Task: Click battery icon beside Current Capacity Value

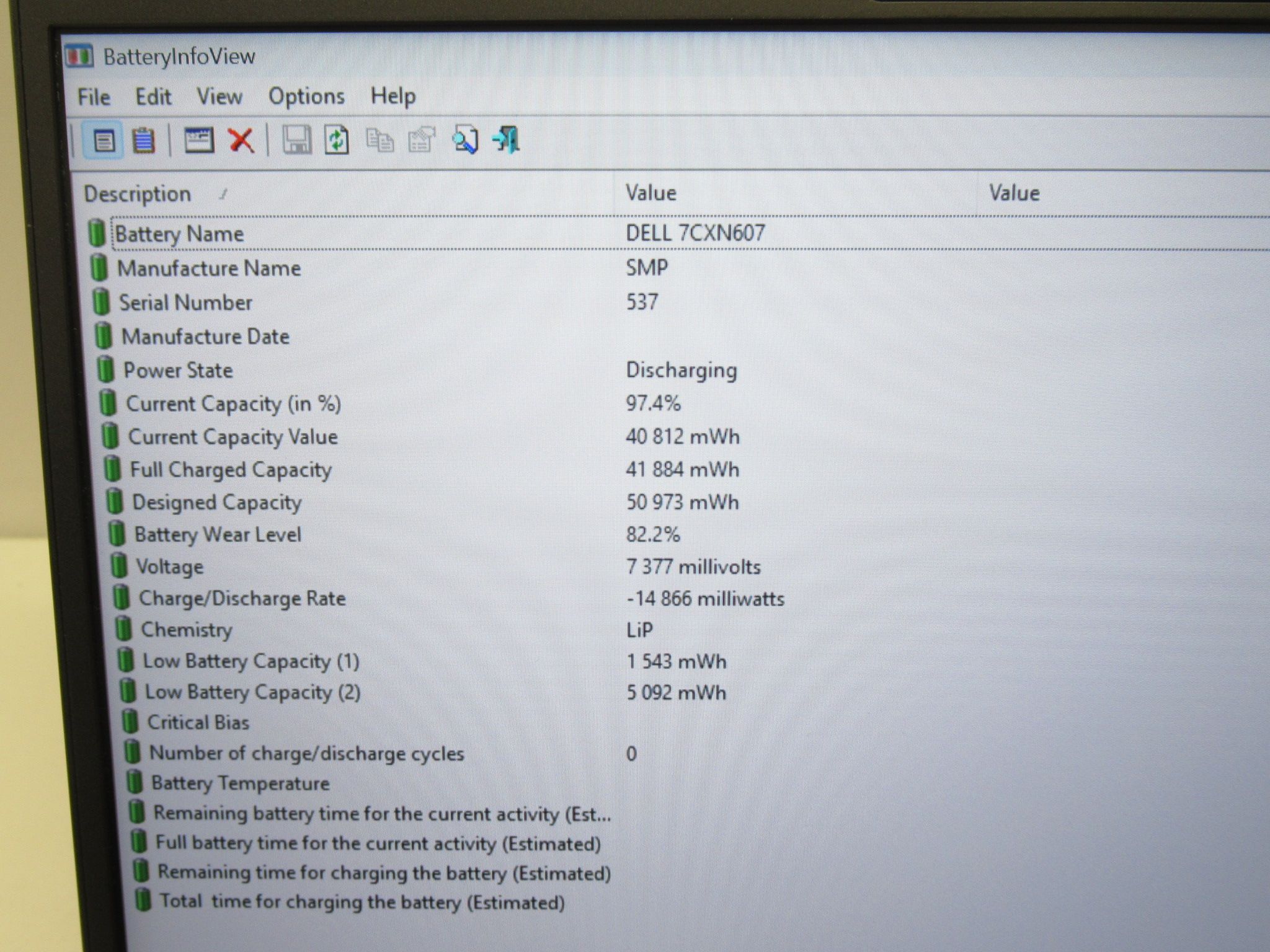Action: tap(110, 436)
